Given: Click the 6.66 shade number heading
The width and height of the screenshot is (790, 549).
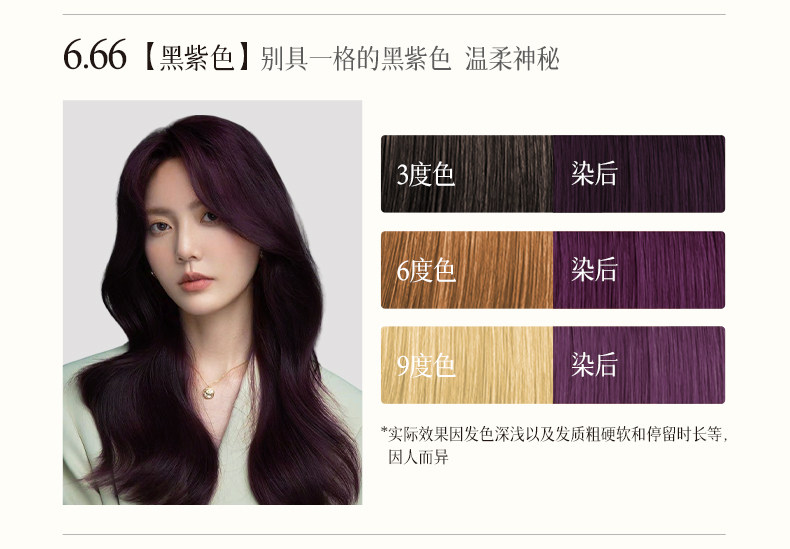Looking at the screenshot, I should [x=94, y=55].
